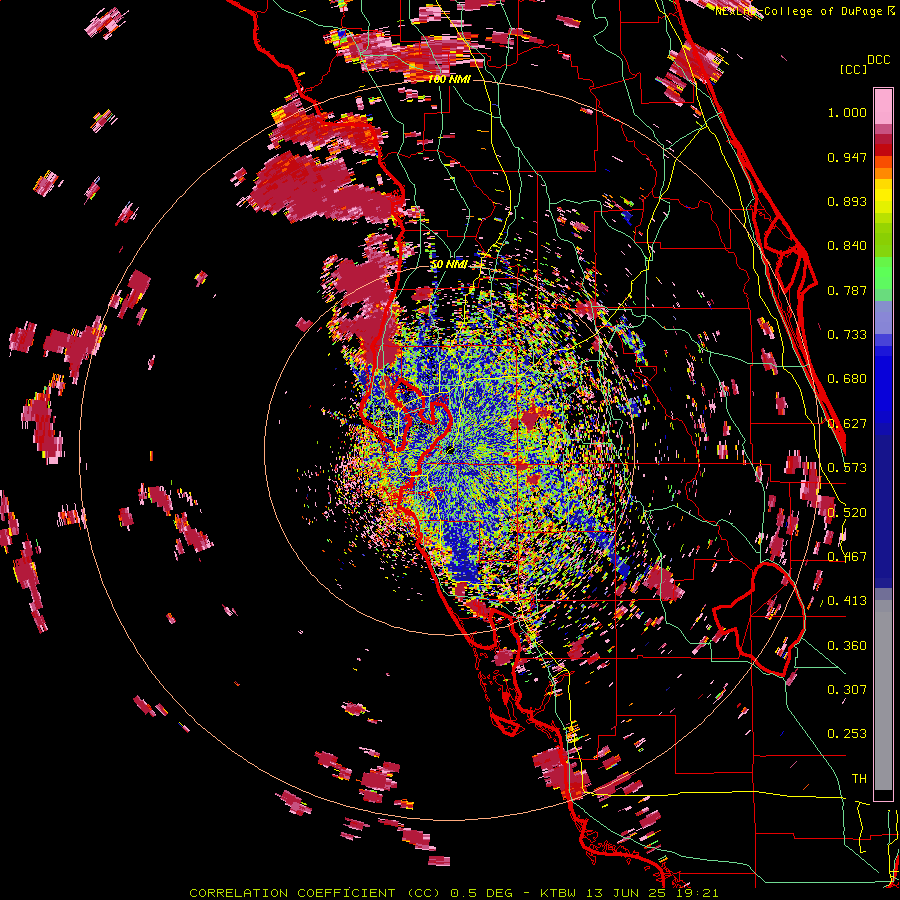Select the 0.360 scale value
900x900 pixels.
coord(847,646)
